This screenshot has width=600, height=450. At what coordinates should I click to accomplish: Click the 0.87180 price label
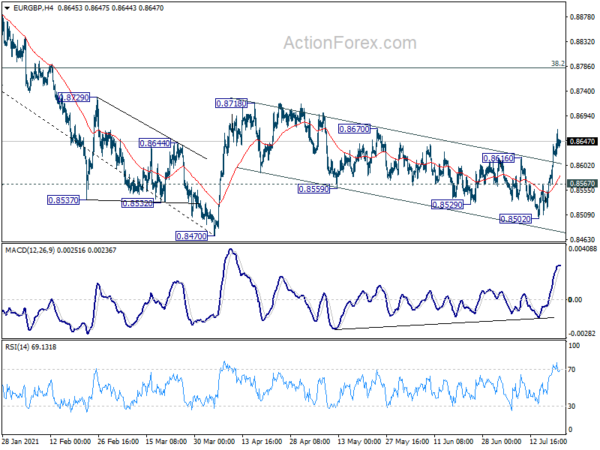[232, 103]
